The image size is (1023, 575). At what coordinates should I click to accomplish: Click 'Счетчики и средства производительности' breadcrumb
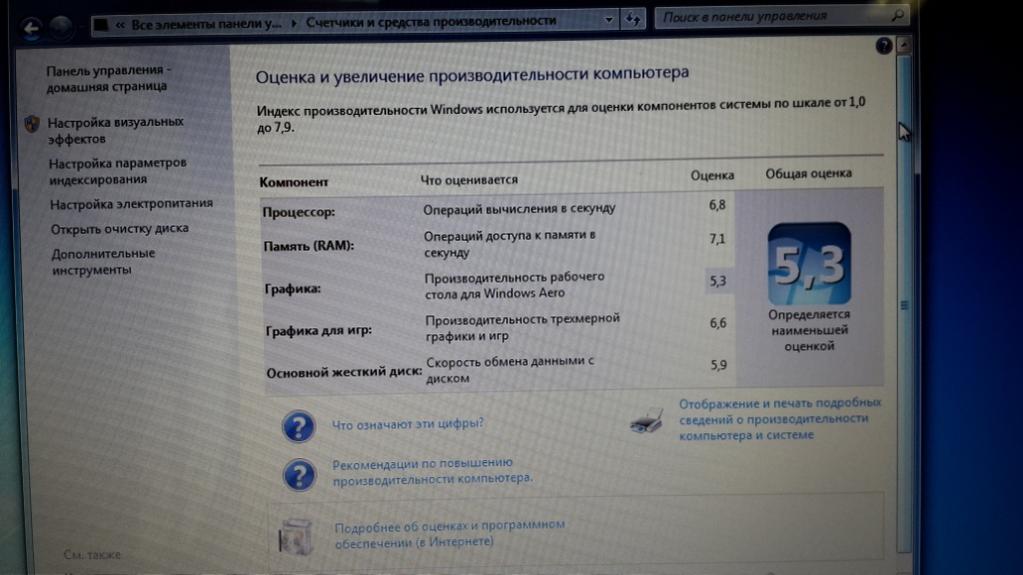coord(431,22)
